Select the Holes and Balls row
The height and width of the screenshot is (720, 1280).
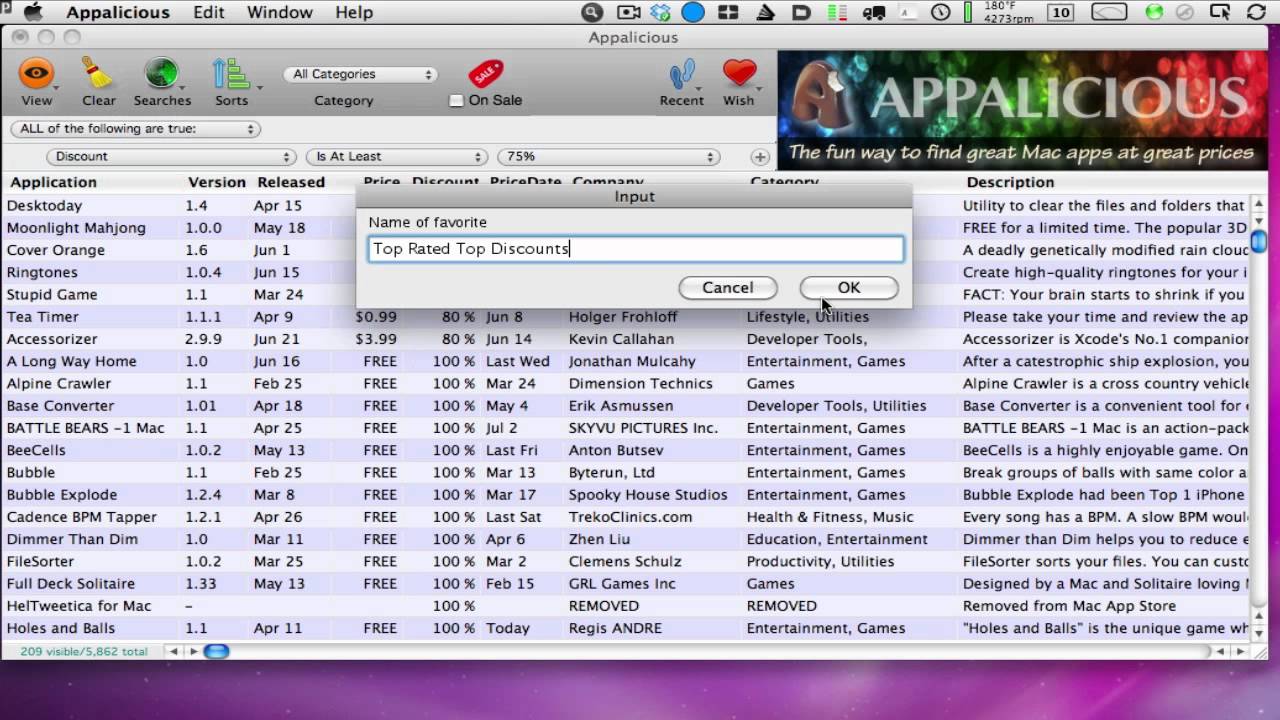click(x=626, y=628)
